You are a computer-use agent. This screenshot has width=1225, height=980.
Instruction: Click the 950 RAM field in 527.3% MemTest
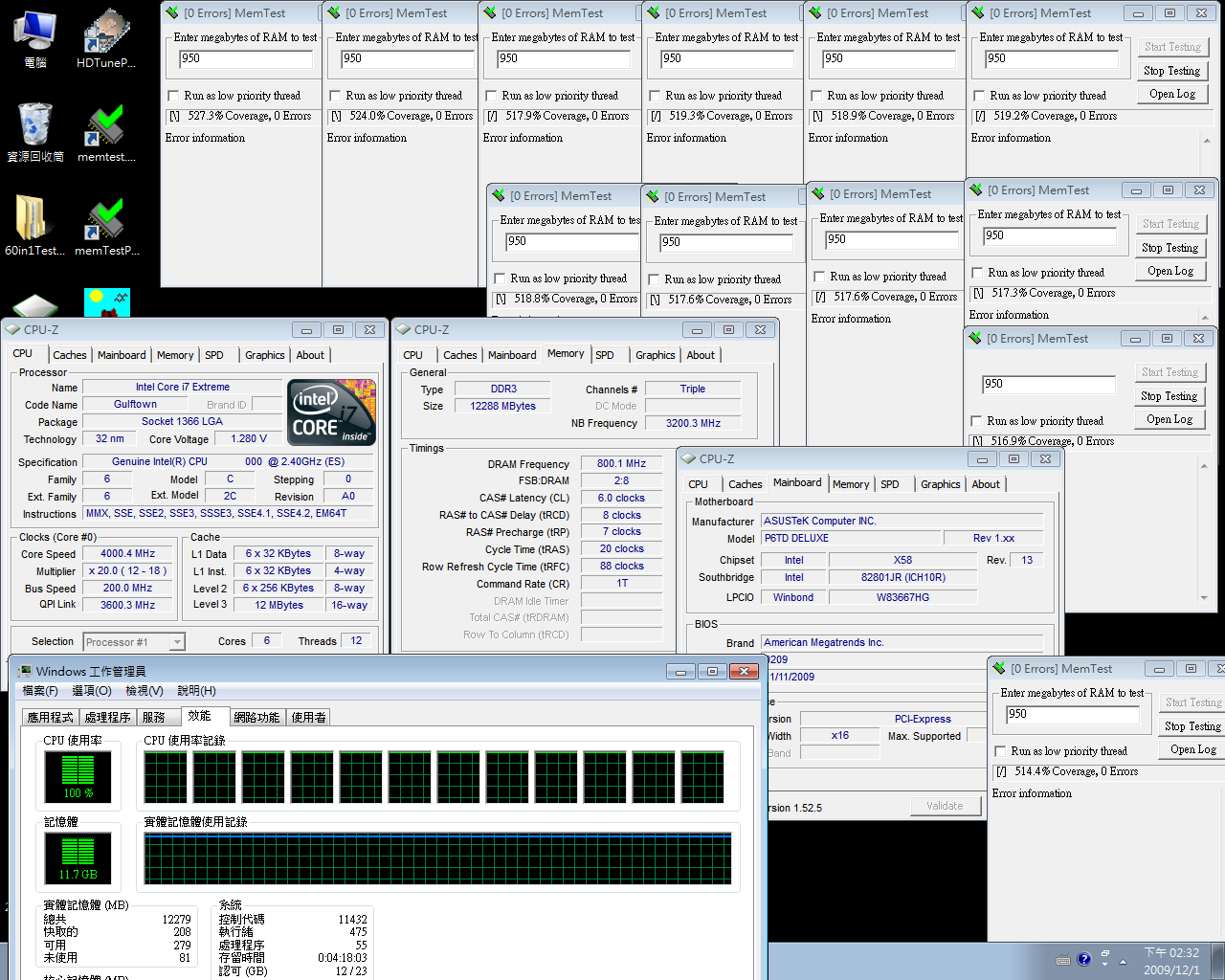[246, 58]
